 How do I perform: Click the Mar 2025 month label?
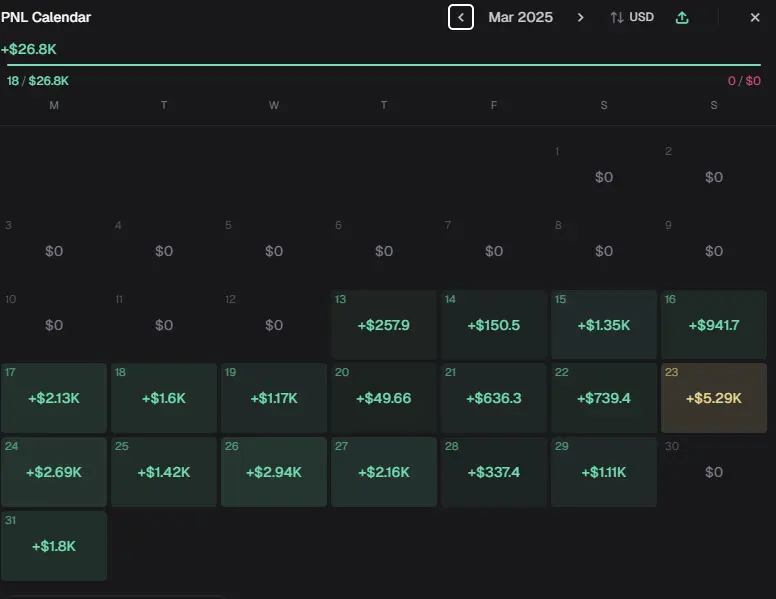click(520, 17)
